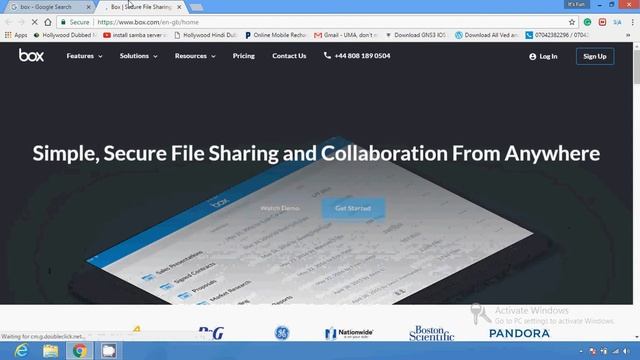Viewport: 640px width, 360px height.
Task: Expand the Resources dropdown menu
Action: (x=195, y=56)
